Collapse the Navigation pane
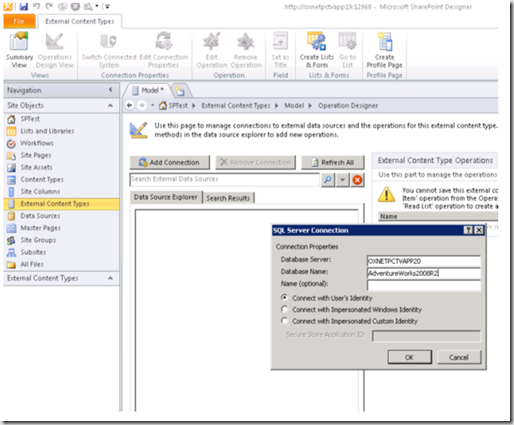The width and height of the screenshot is (514, 425). (x=111, y=90)
